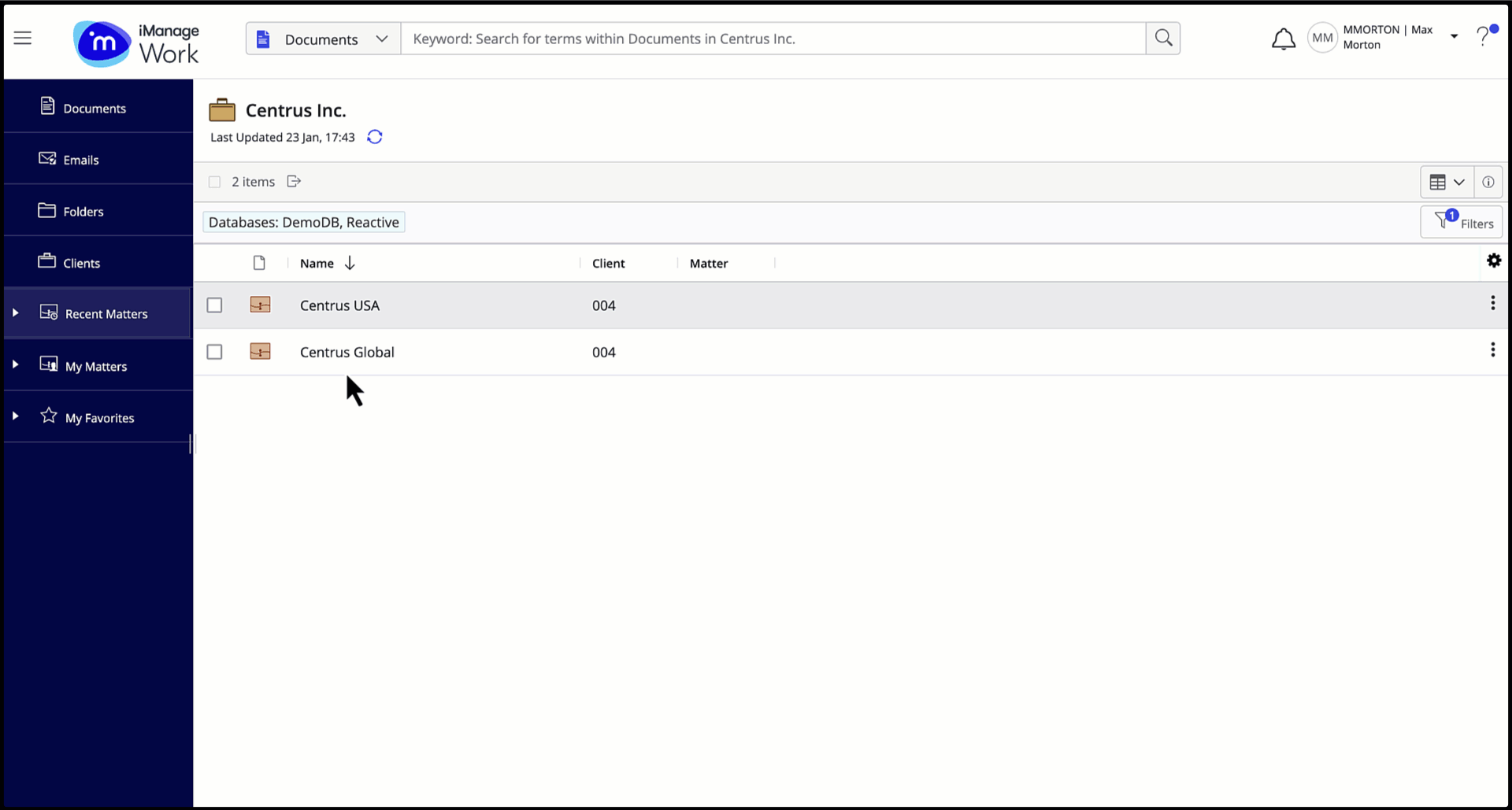This screenshot has width=1512, height=810.
Task: Open the Centrus USA row options menu
Action: (1493, 302)
